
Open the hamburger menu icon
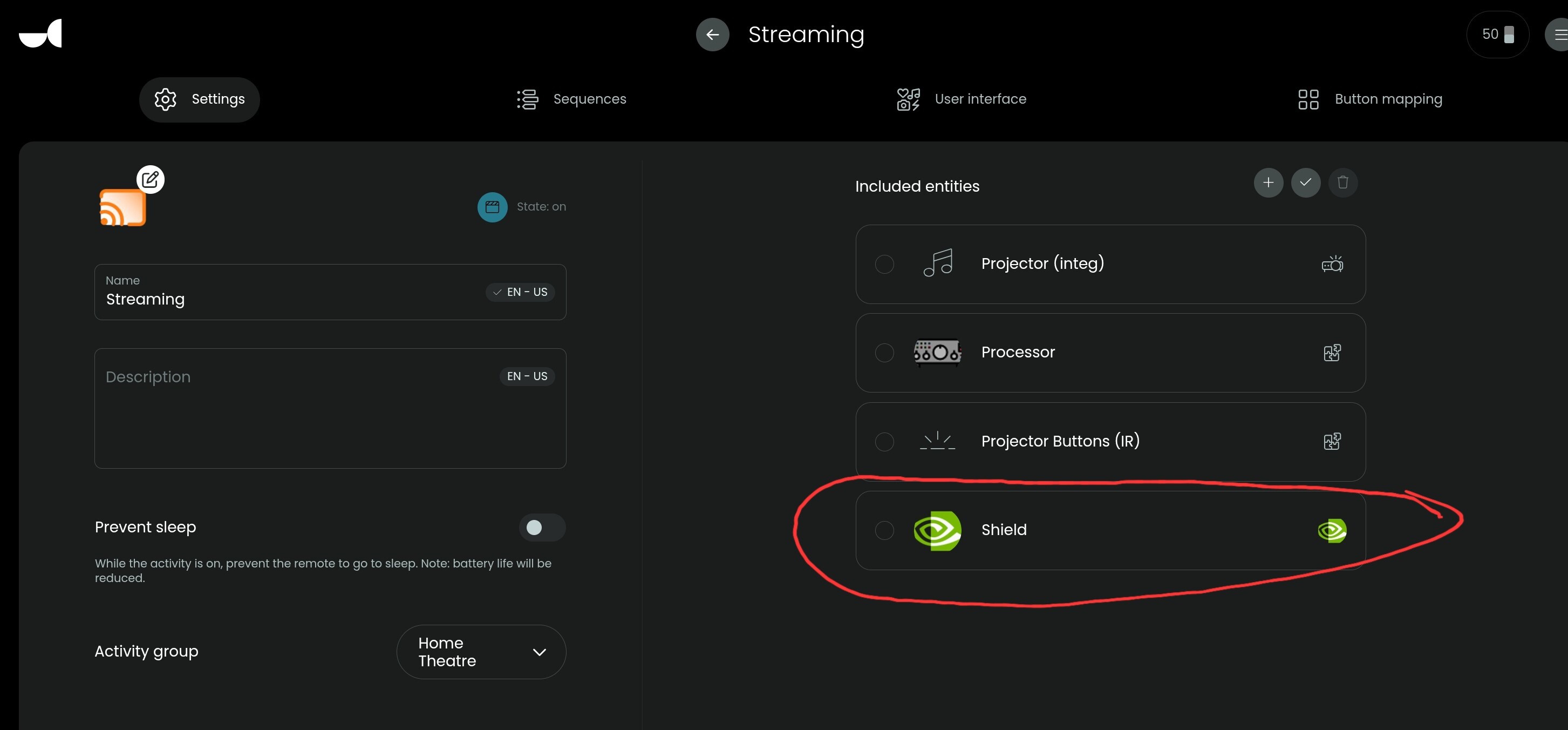[1558, 35]
